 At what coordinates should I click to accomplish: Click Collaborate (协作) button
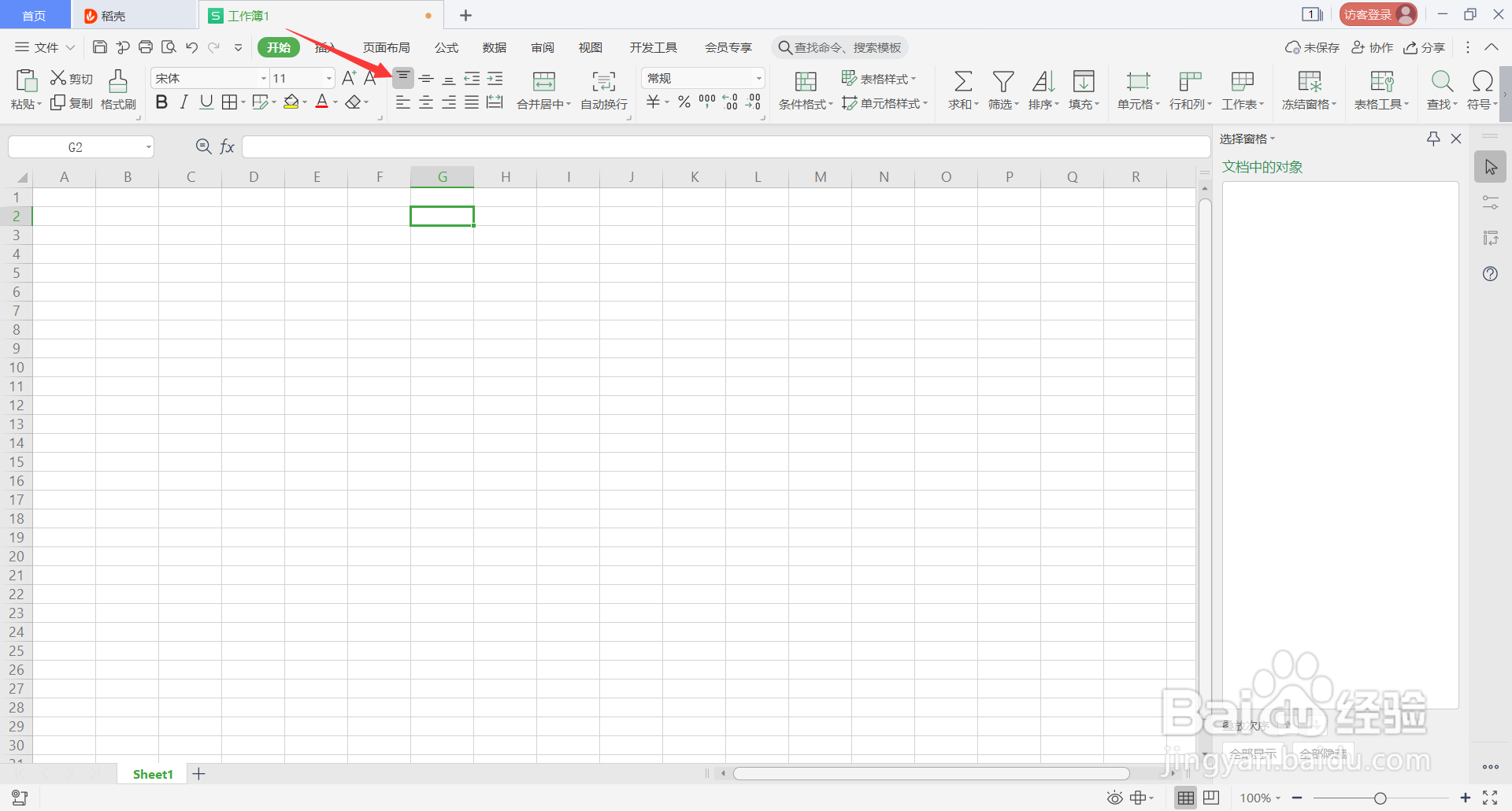click(x=1373, y=47)
